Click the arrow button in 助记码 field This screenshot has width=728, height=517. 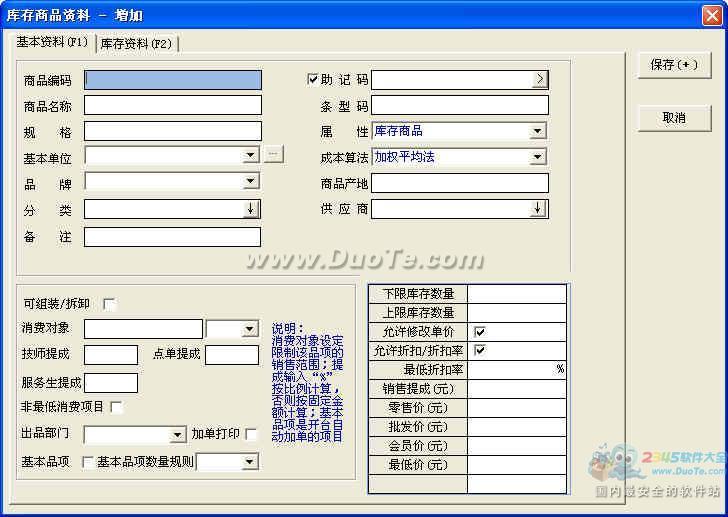(x=539, y=79)
